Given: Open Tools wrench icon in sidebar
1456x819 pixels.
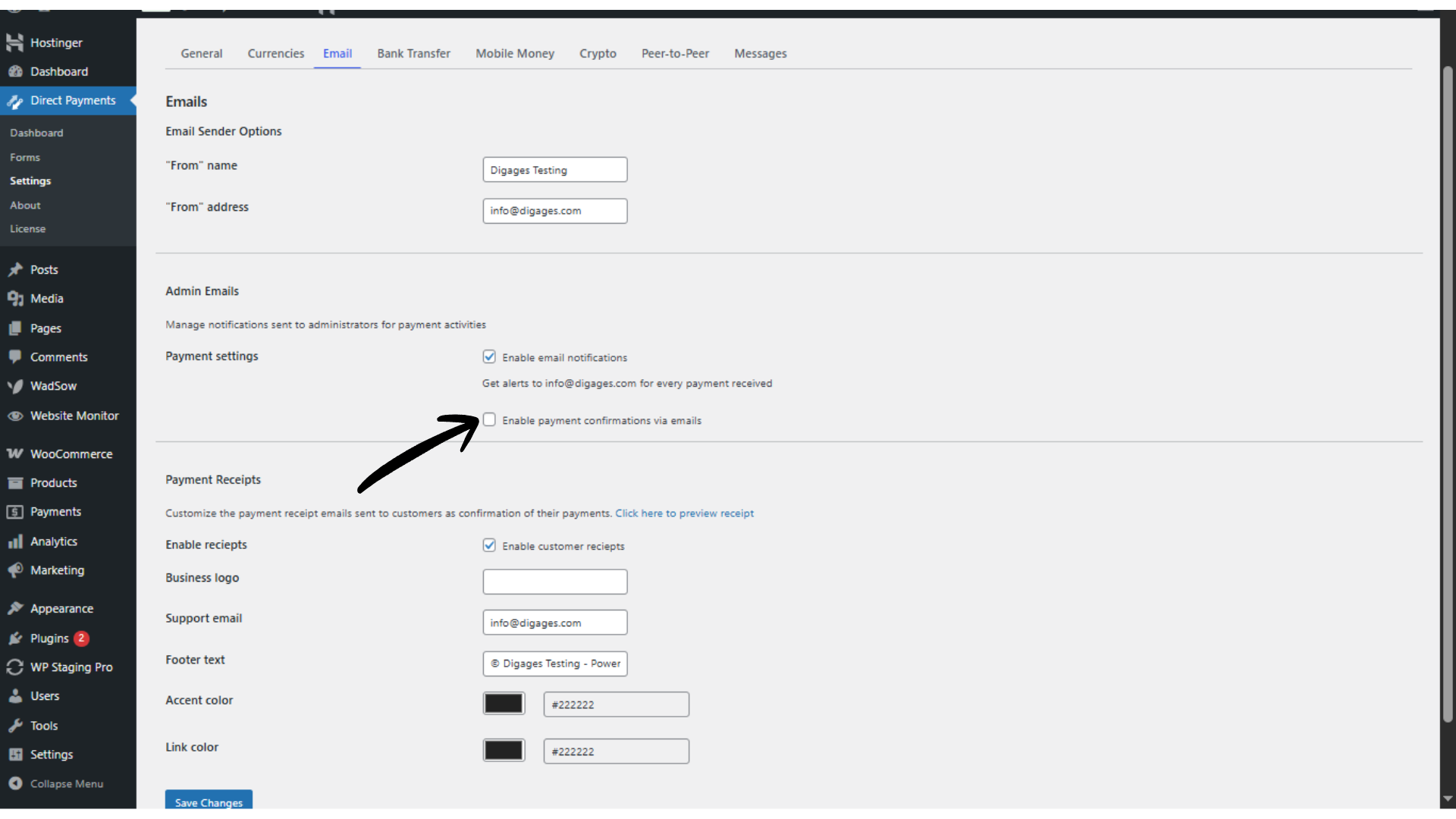Looking at the screenshot, I should click(14, 726).
